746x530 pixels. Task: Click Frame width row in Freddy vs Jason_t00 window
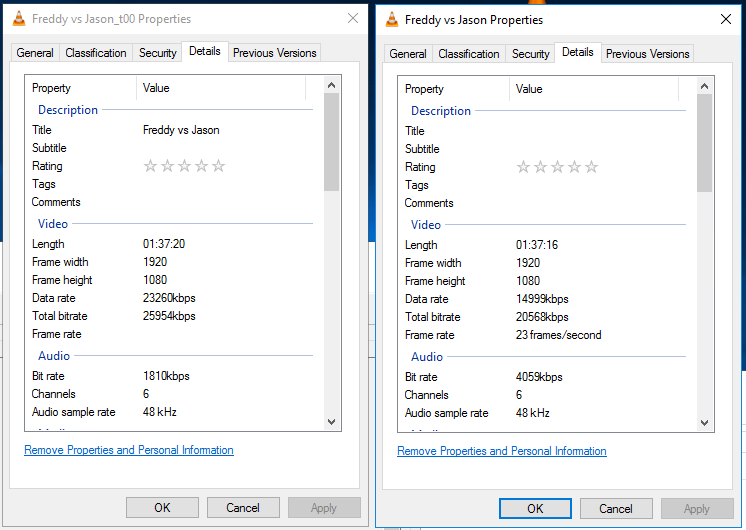point(174,262)
